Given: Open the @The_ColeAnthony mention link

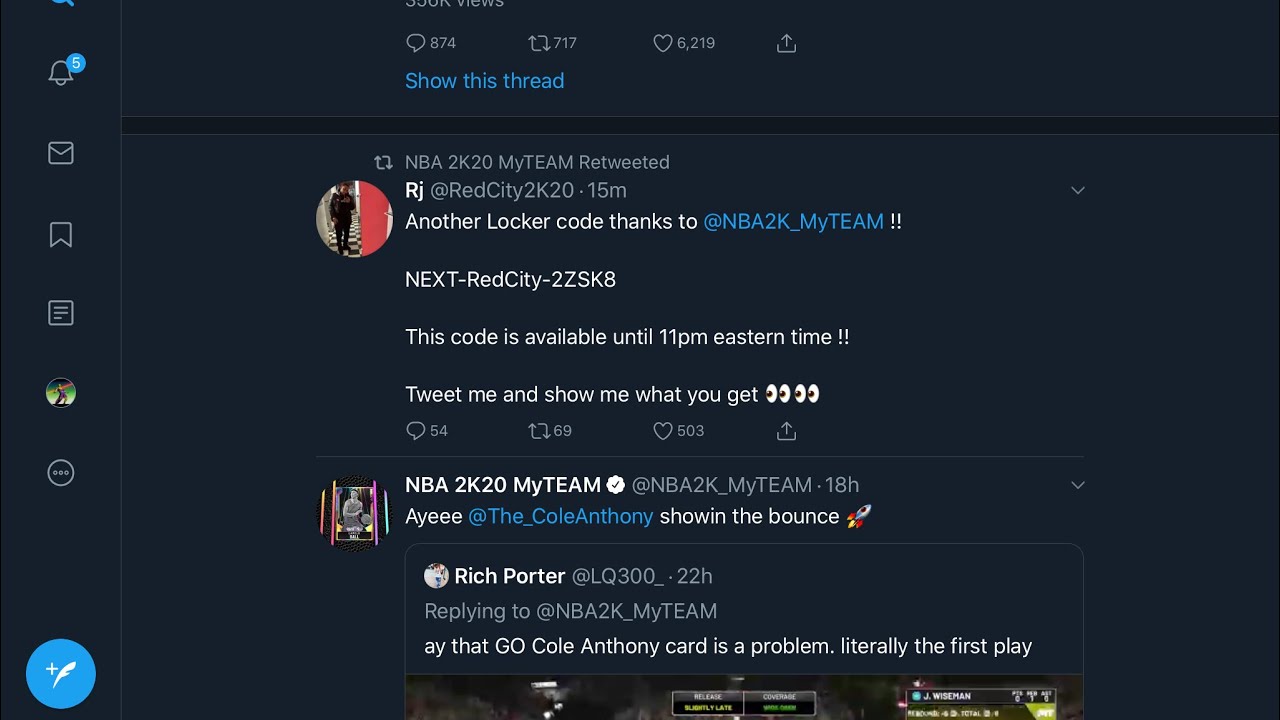Looking at the screenshot, I should [560, 517].
